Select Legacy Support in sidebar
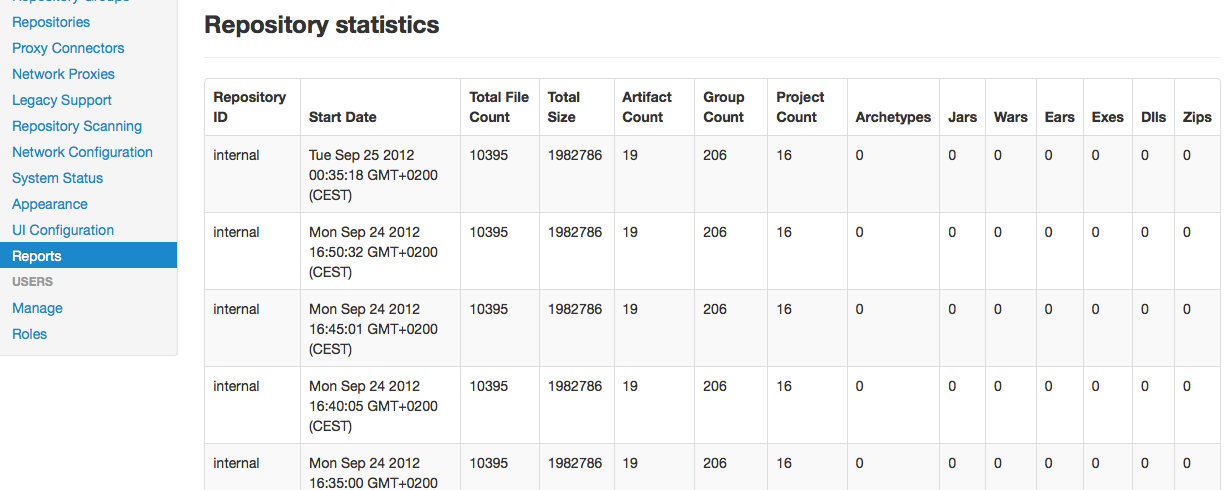This screenshot has width=1226, height=490. coord(62,100)
